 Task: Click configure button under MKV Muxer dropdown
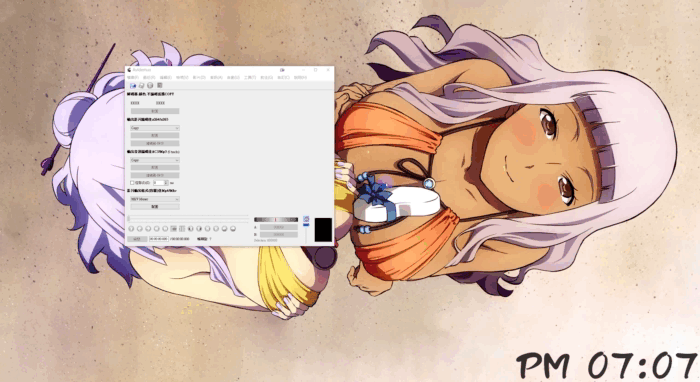click(x=155, y=207)
